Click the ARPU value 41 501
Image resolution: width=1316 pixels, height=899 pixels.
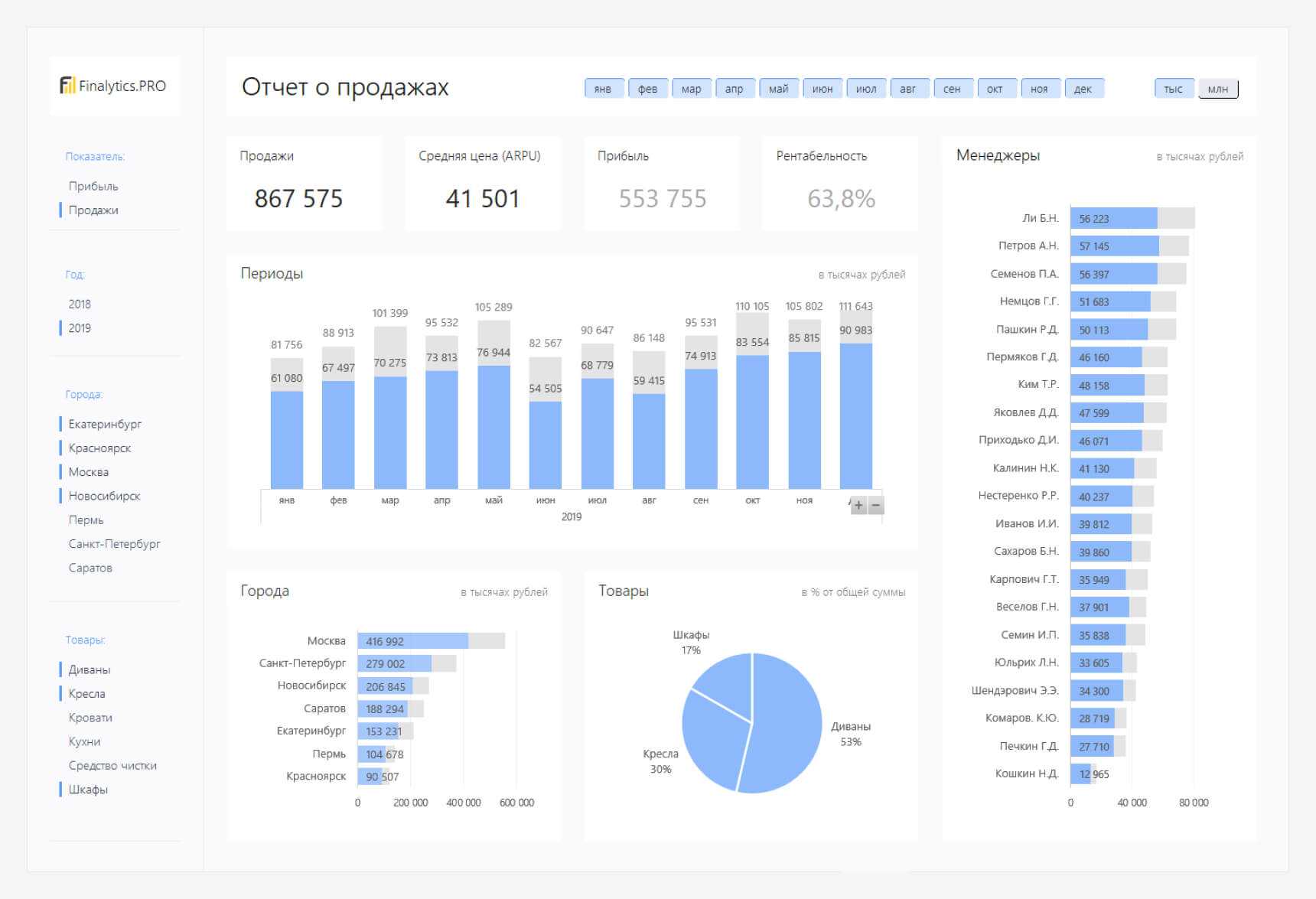click(483, 199)
